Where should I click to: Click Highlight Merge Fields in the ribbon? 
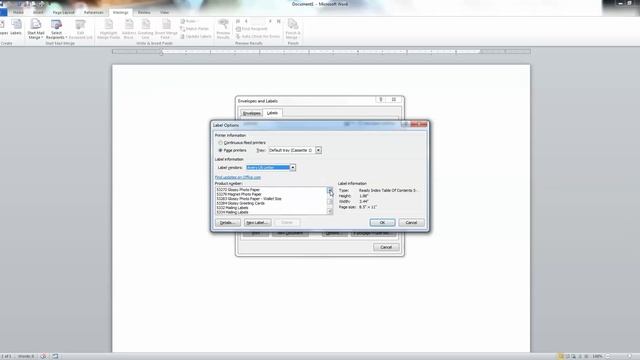click(109, 29)
